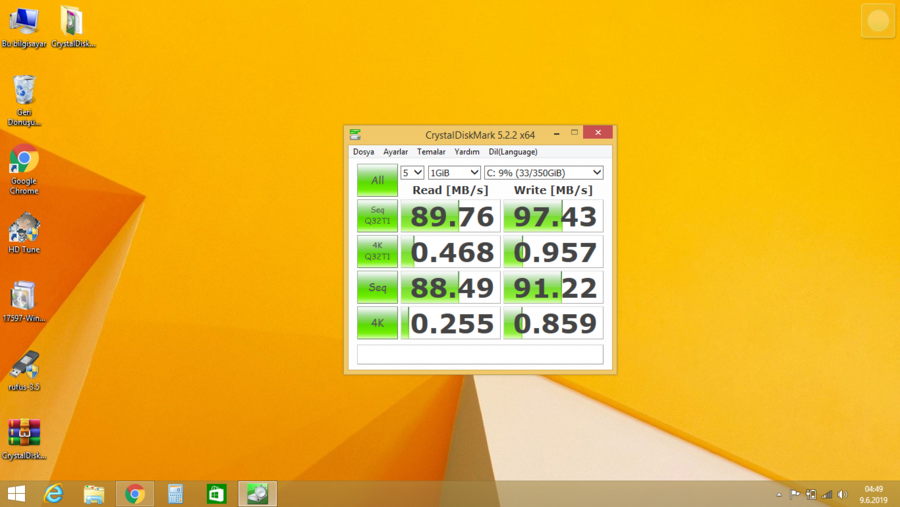Launch rufus-3.5 desktop icon
Viewport: 900px width, 507px height.
tap(24, 370)
